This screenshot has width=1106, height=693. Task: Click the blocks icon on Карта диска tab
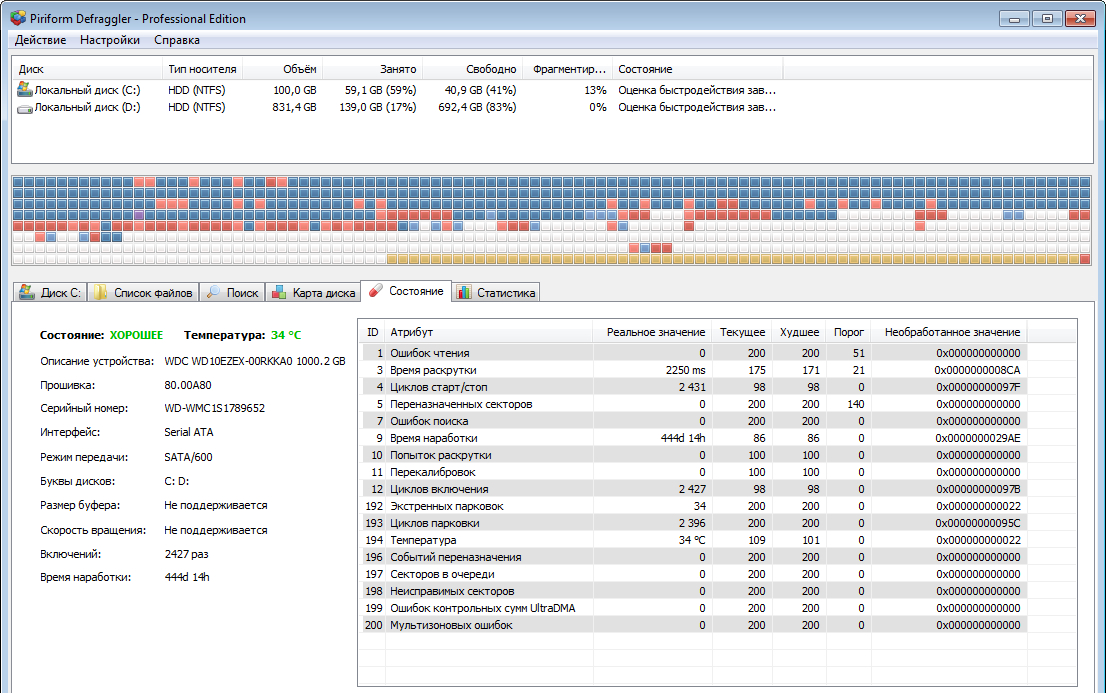pos(279,291)
